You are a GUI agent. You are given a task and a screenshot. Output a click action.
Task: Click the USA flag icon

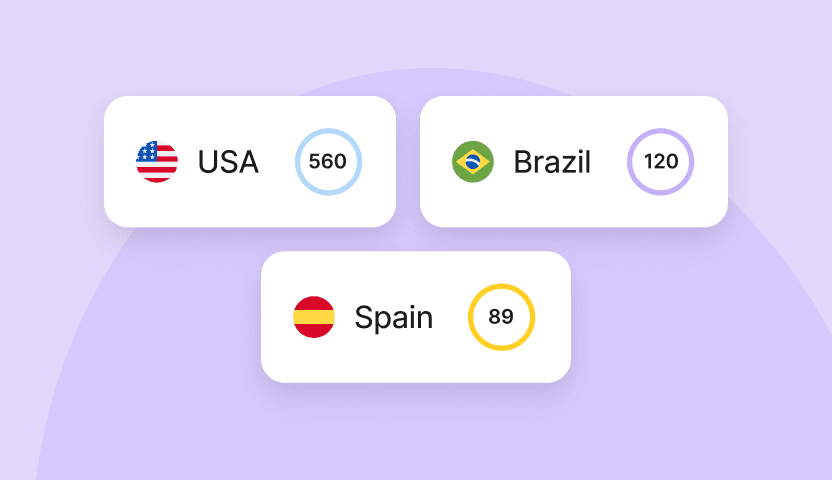[157, 162]
